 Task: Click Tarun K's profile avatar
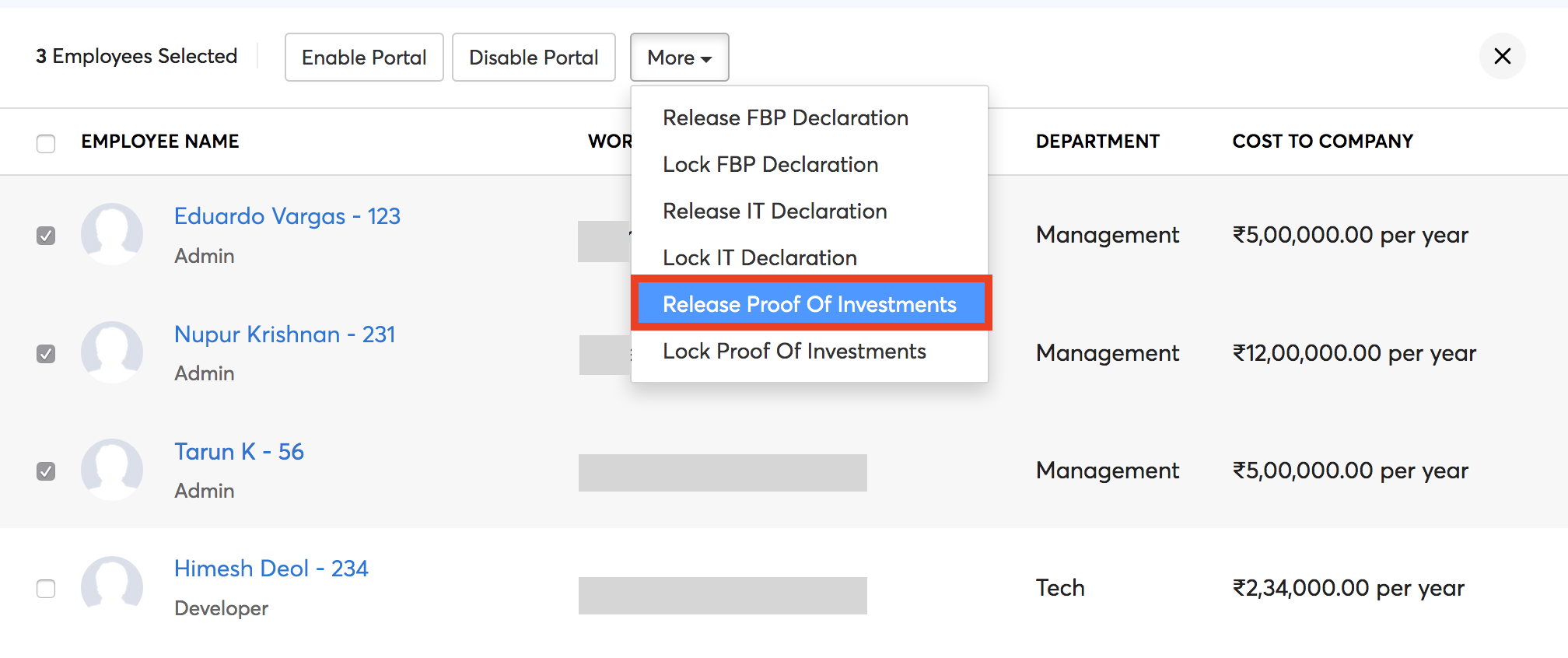(112, 469)
